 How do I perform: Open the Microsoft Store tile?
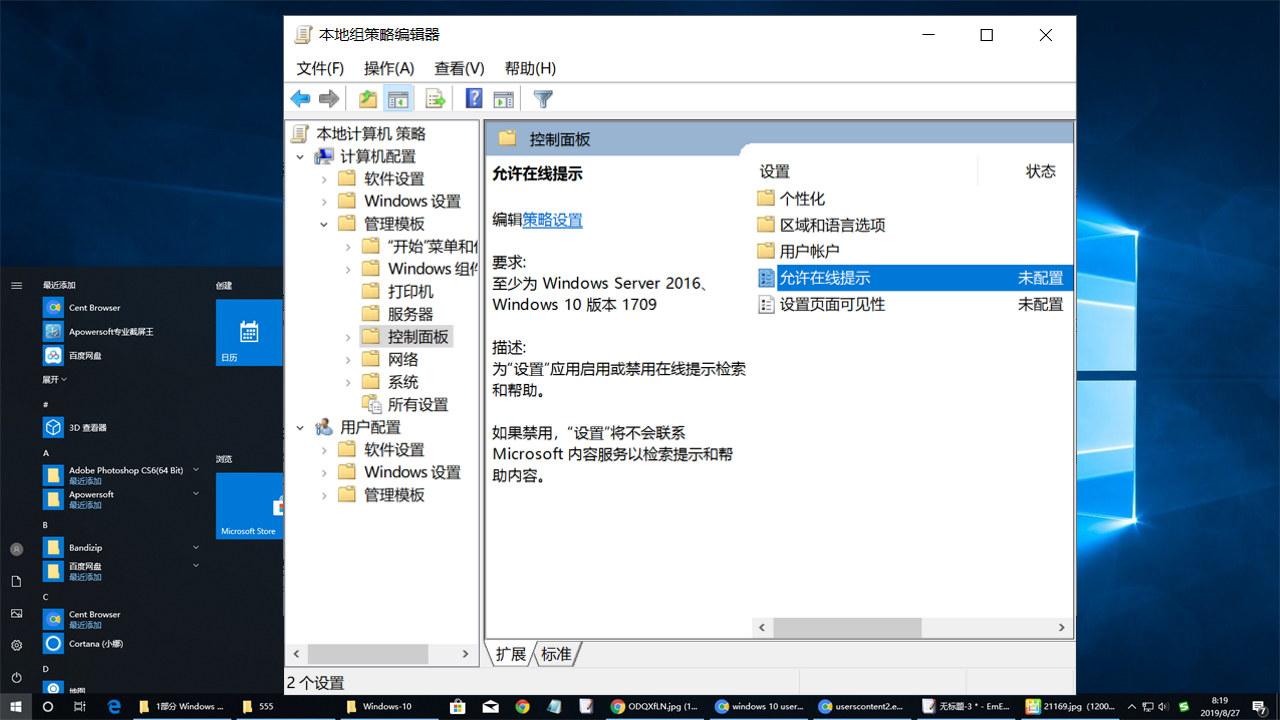click(249, 506)
